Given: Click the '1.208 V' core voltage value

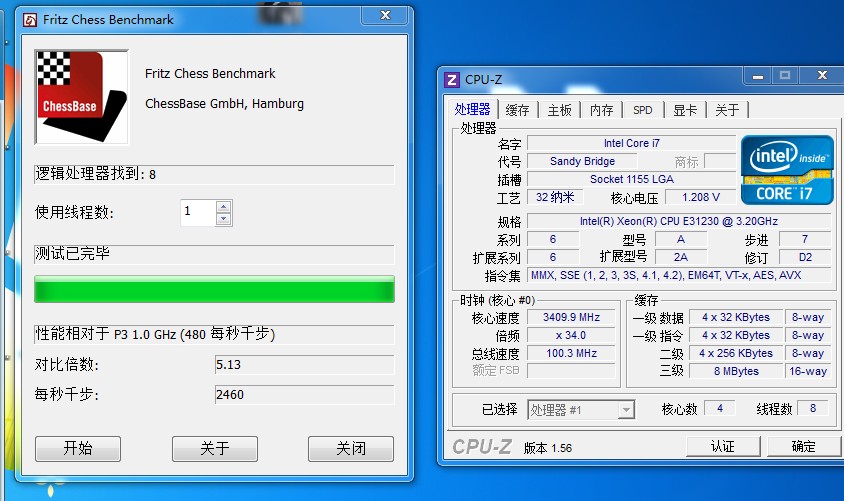Looking at the screenshot, I should (x=701, y=197).
